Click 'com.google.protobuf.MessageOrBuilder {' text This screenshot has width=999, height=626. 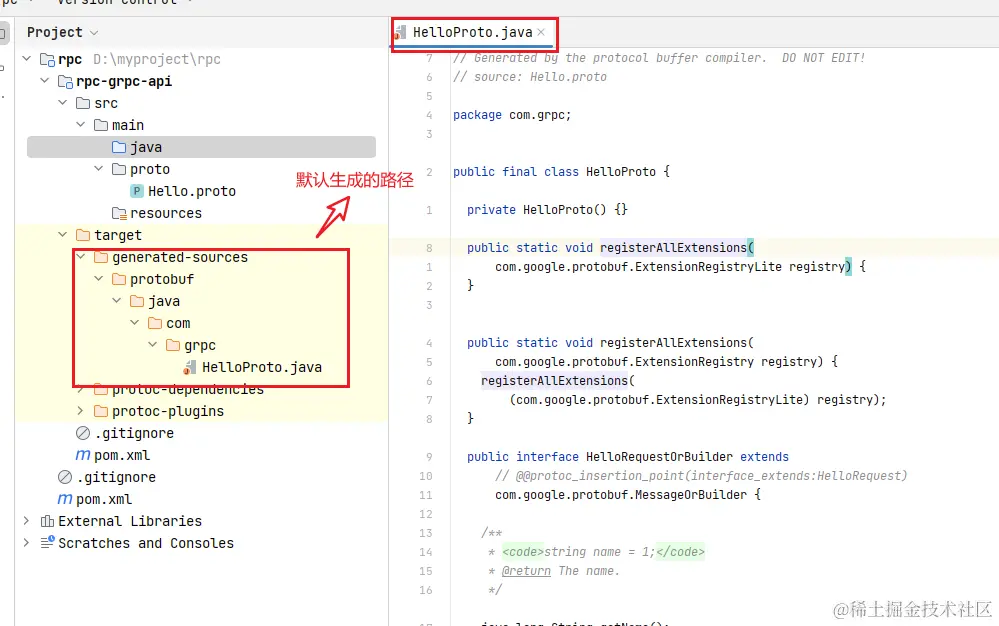(x=628, y=495)
